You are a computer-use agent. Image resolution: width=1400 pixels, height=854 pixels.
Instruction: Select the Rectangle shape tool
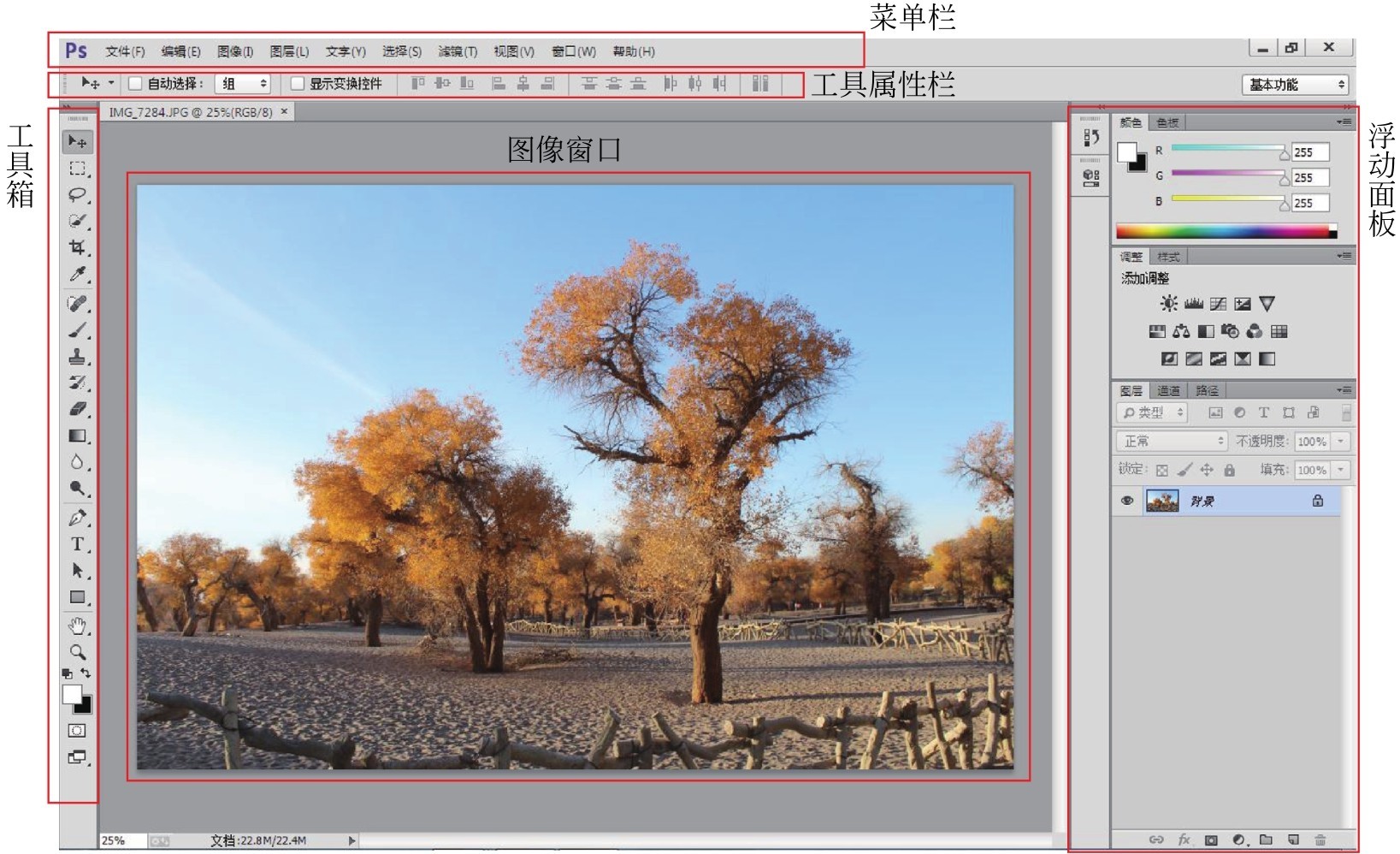[78, 597]
